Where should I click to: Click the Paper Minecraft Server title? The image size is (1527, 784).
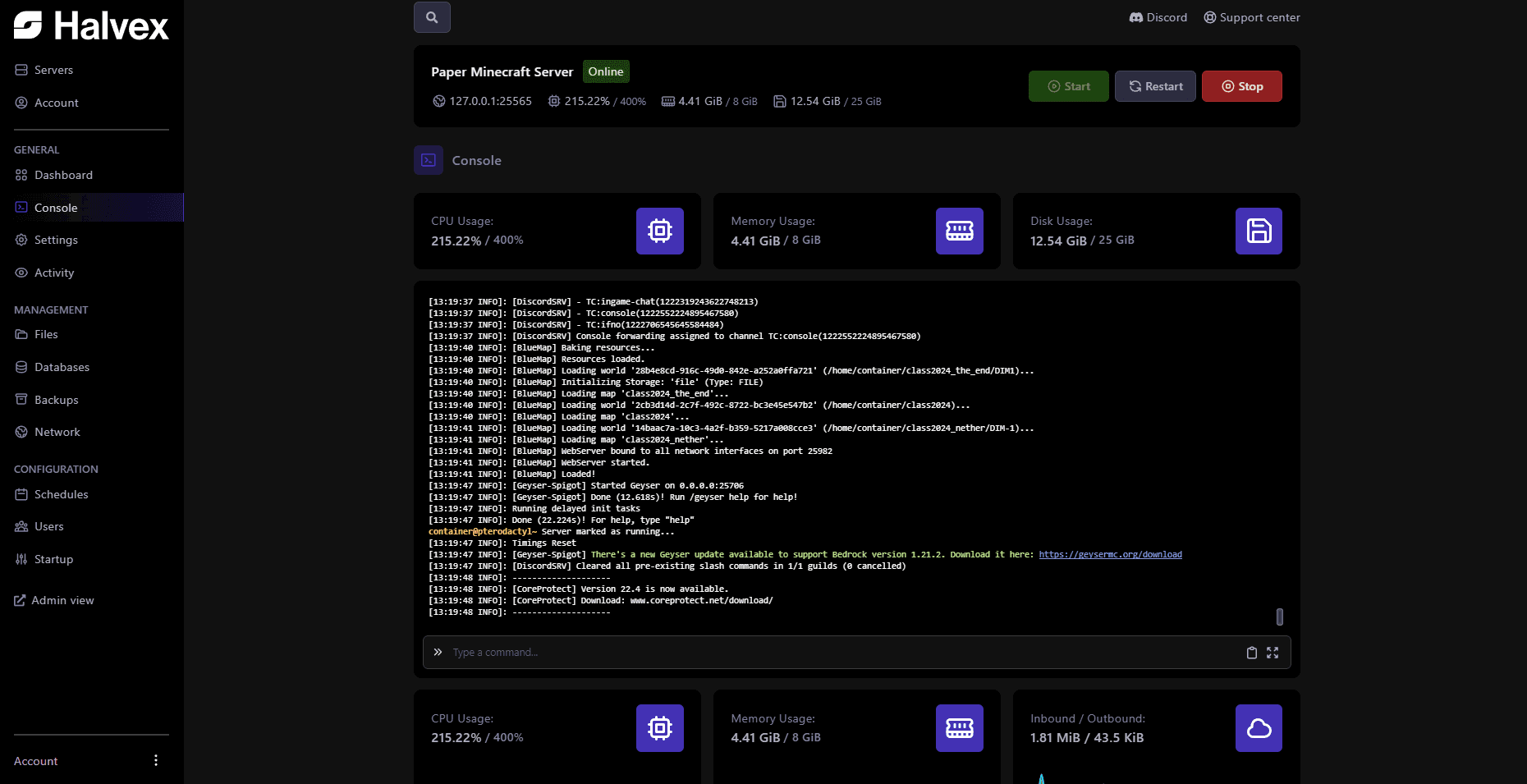[x=502, y=71]
